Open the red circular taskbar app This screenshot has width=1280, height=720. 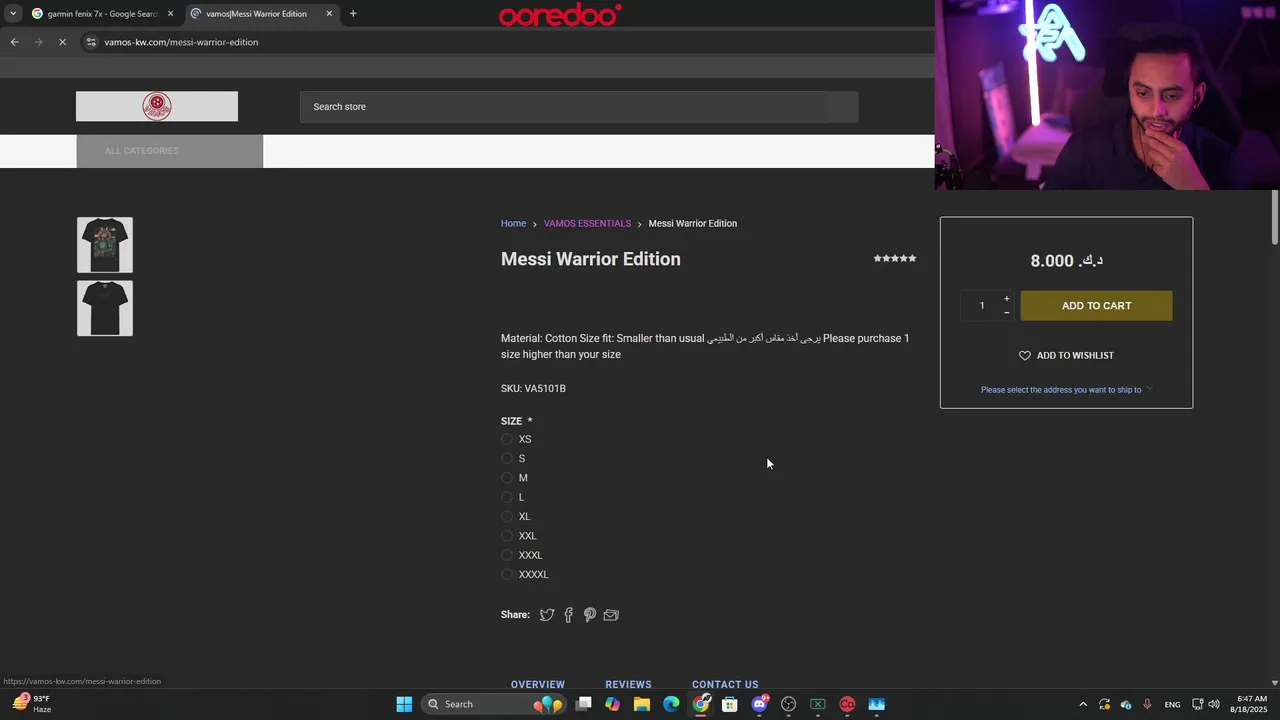[847, 704]
